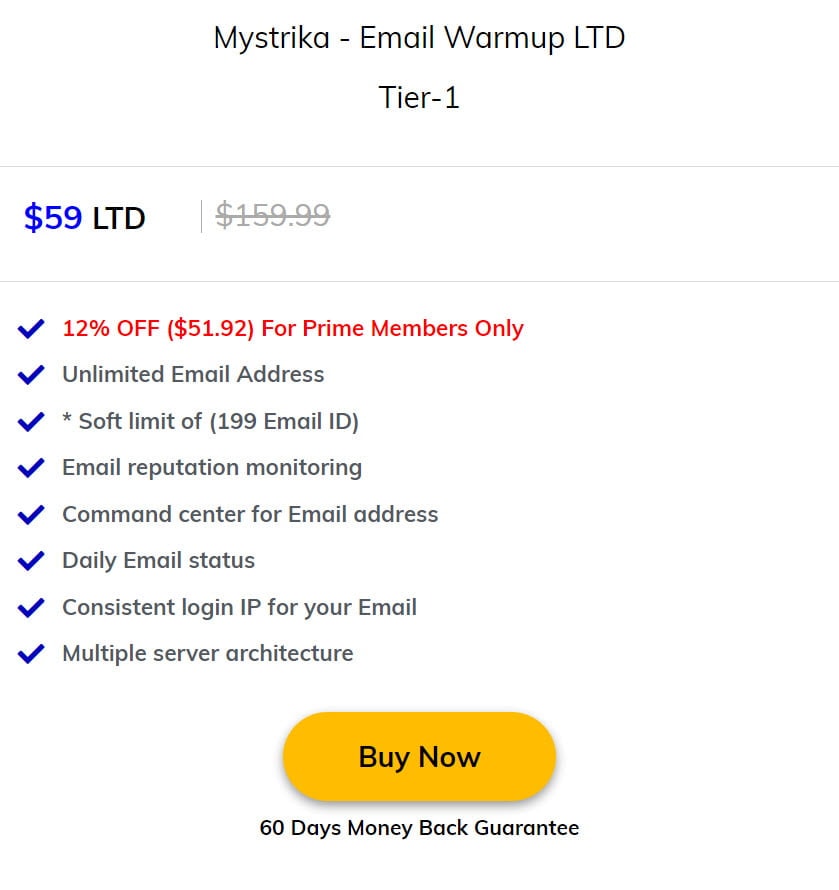Click the Unlimited Email Address text
Viewport: 839px width, 890px height.
coord(193,375)
